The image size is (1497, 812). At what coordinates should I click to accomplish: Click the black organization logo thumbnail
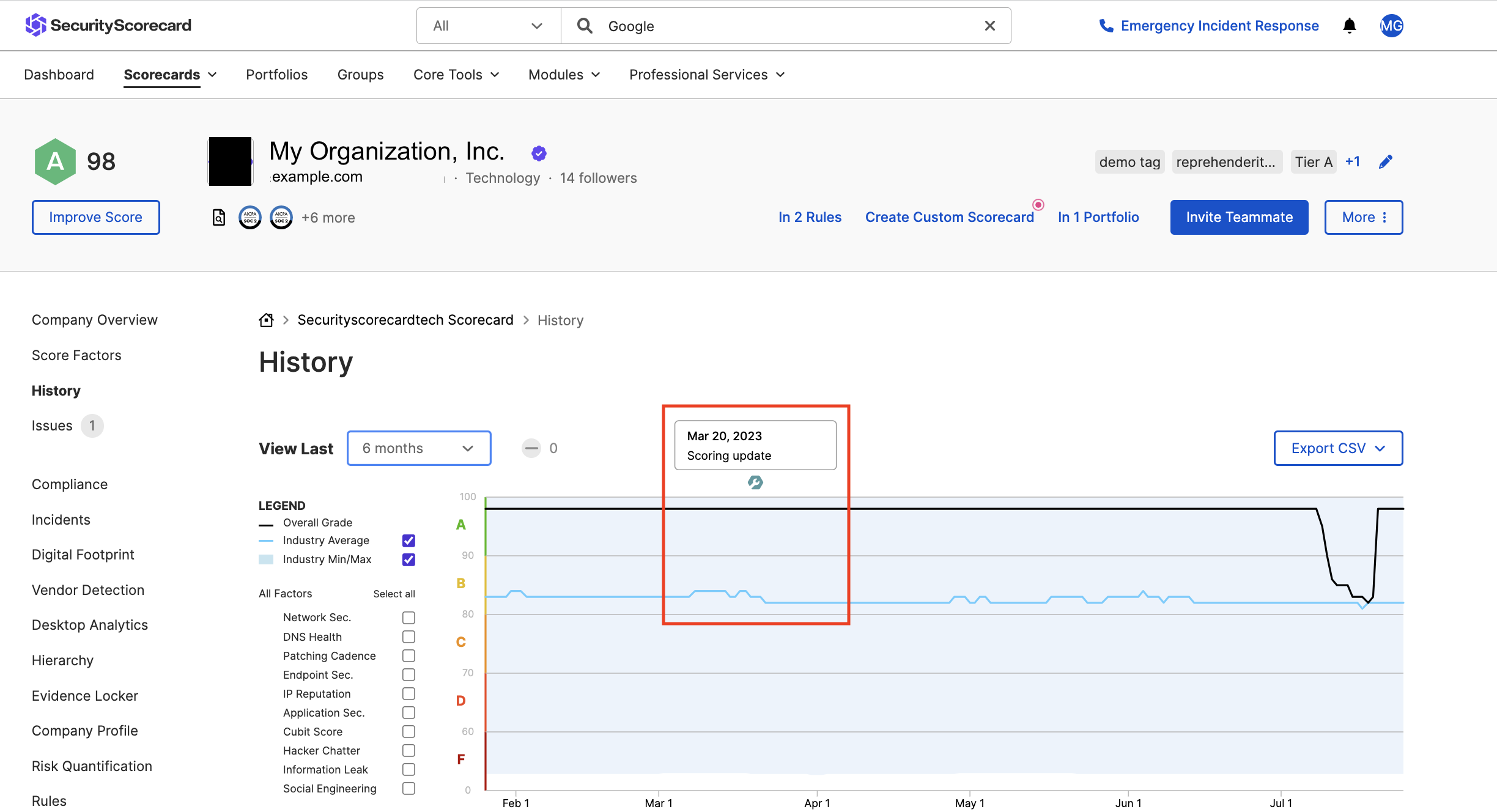[231, 161]
